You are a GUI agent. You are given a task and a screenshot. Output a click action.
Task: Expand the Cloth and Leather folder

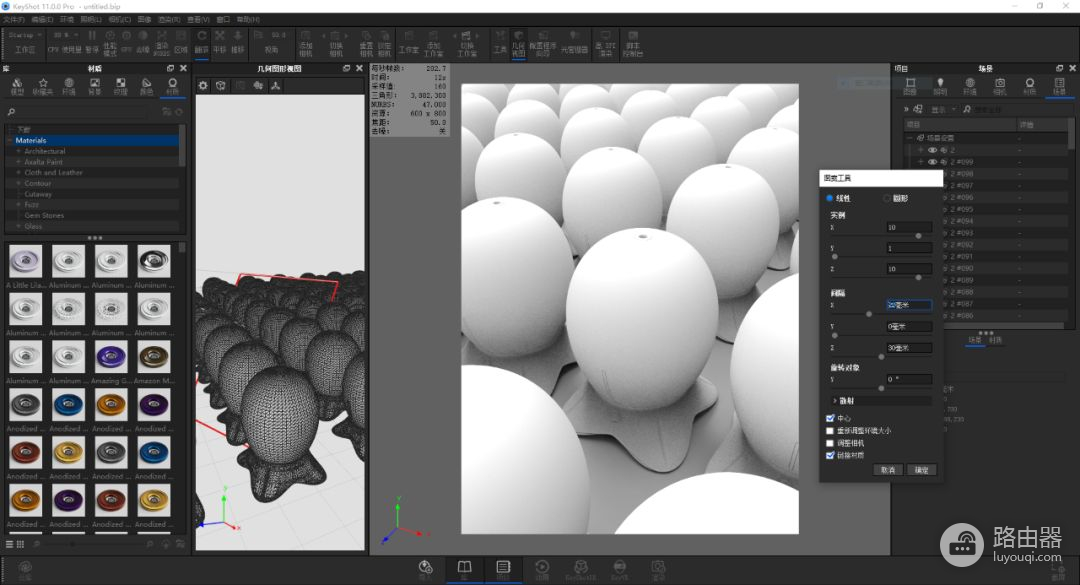tap(18, 173)
